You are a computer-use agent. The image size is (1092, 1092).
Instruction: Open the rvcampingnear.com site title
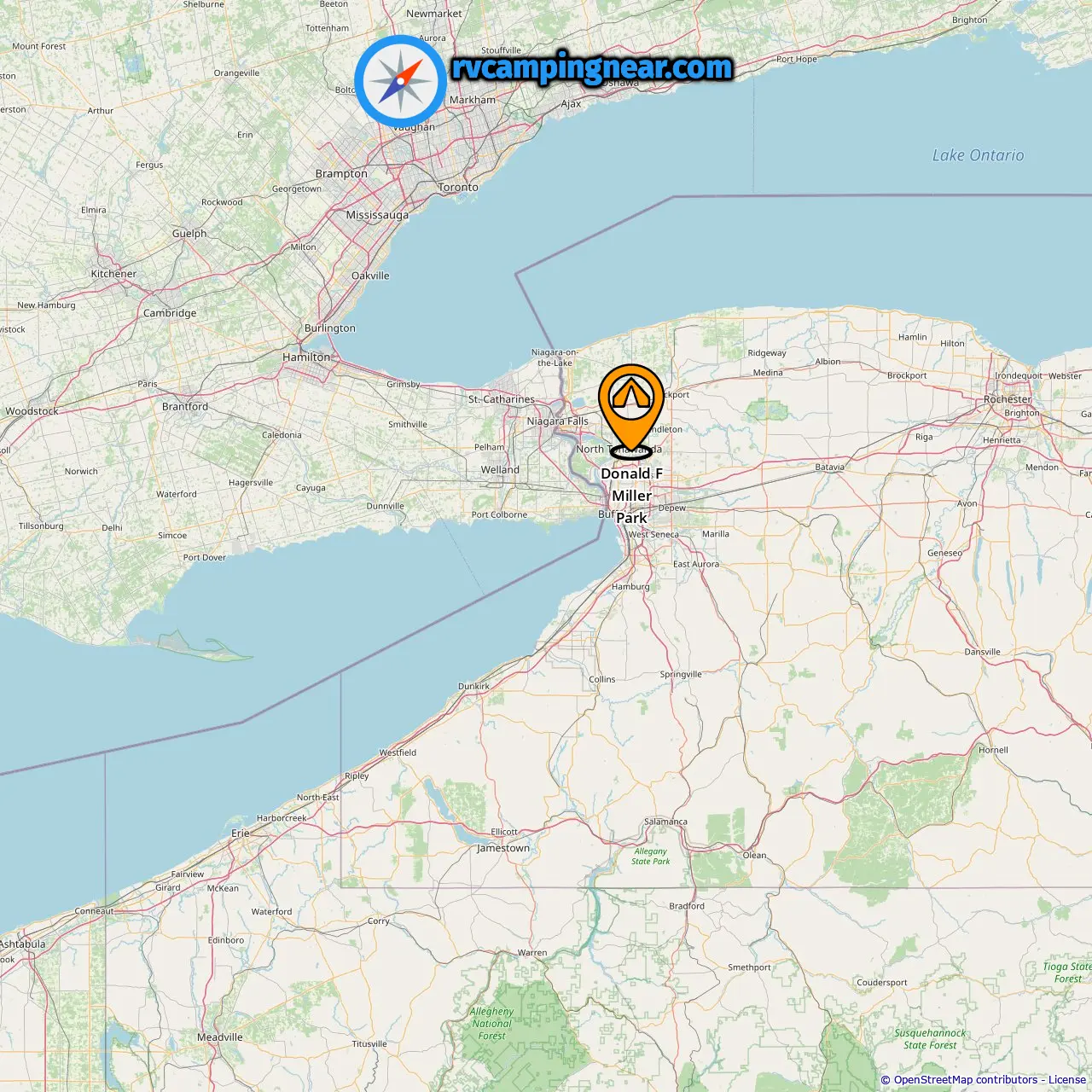coord(592,68)
